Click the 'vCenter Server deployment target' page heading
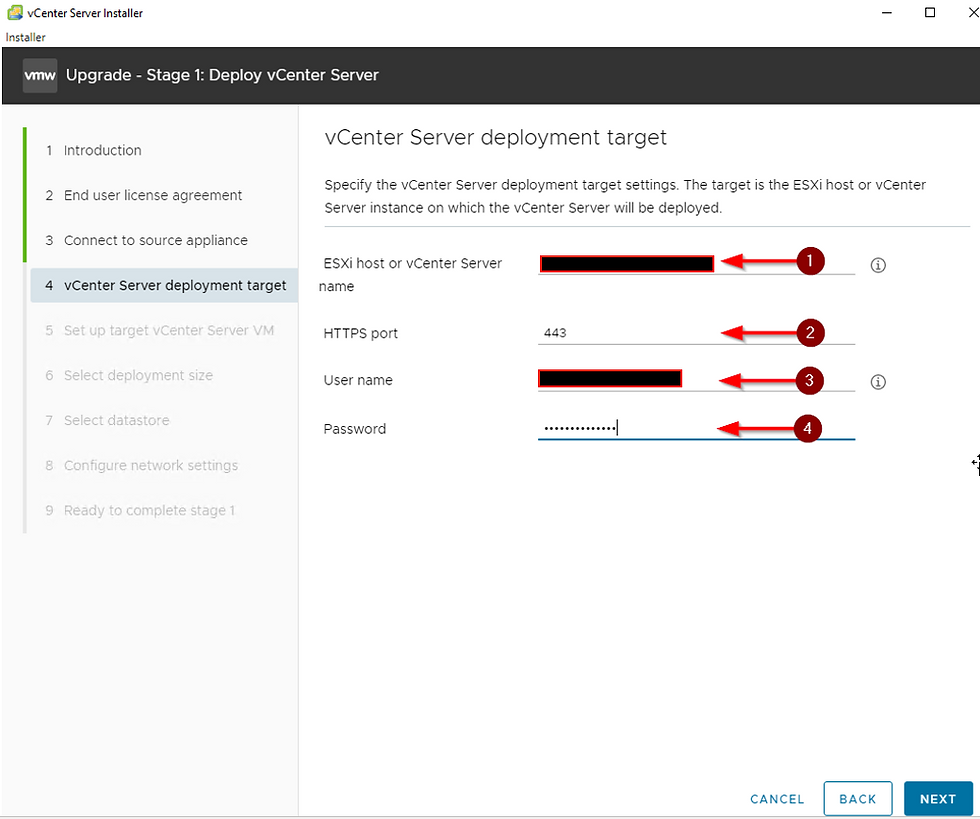 click(496, 138)
